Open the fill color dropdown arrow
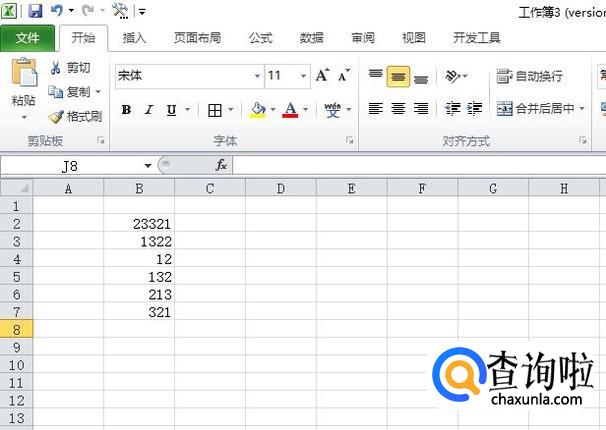Screen dimensions: 606x430 (273, 110)
